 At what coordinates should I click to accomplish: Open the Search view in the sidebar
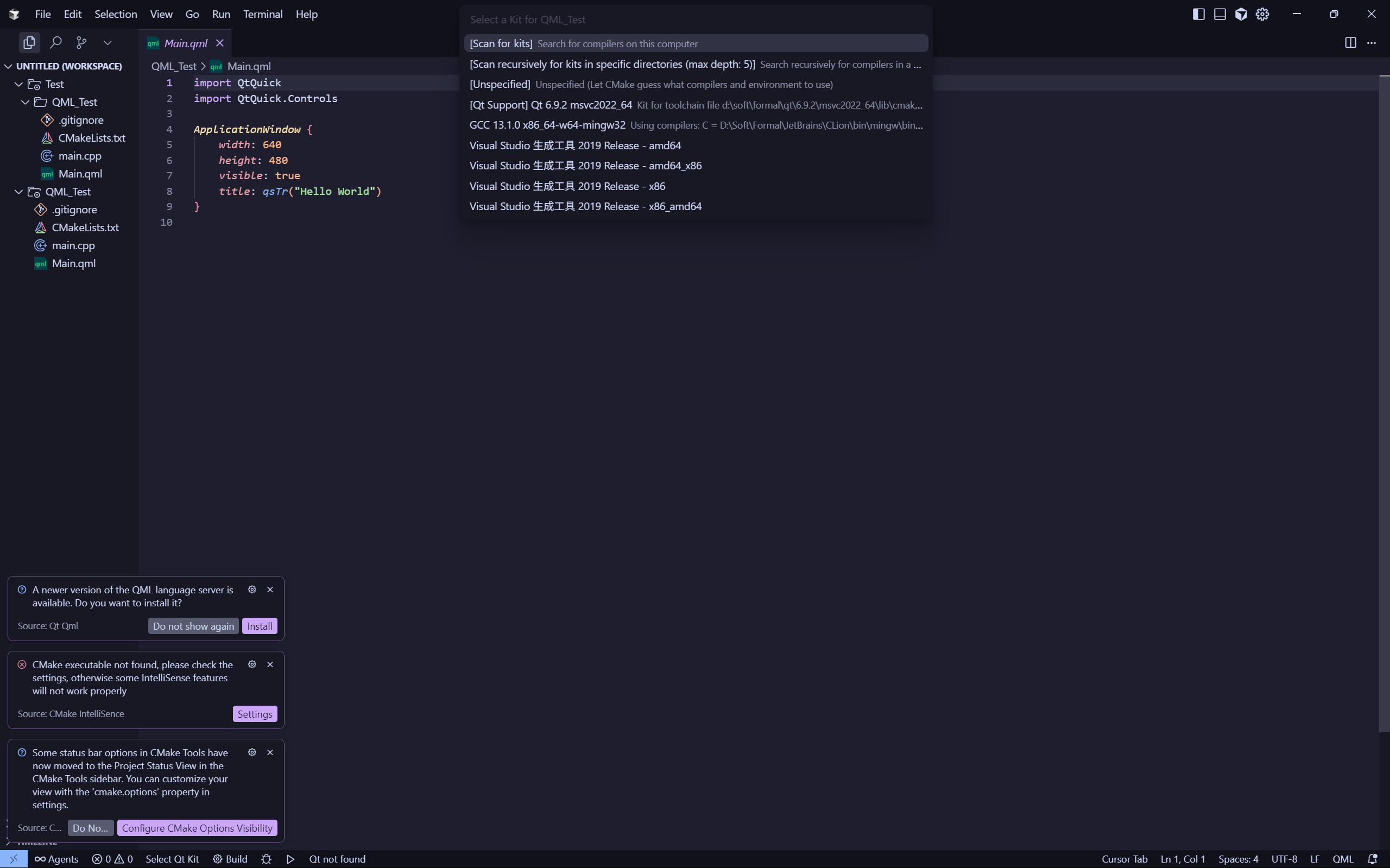[56, 42]
